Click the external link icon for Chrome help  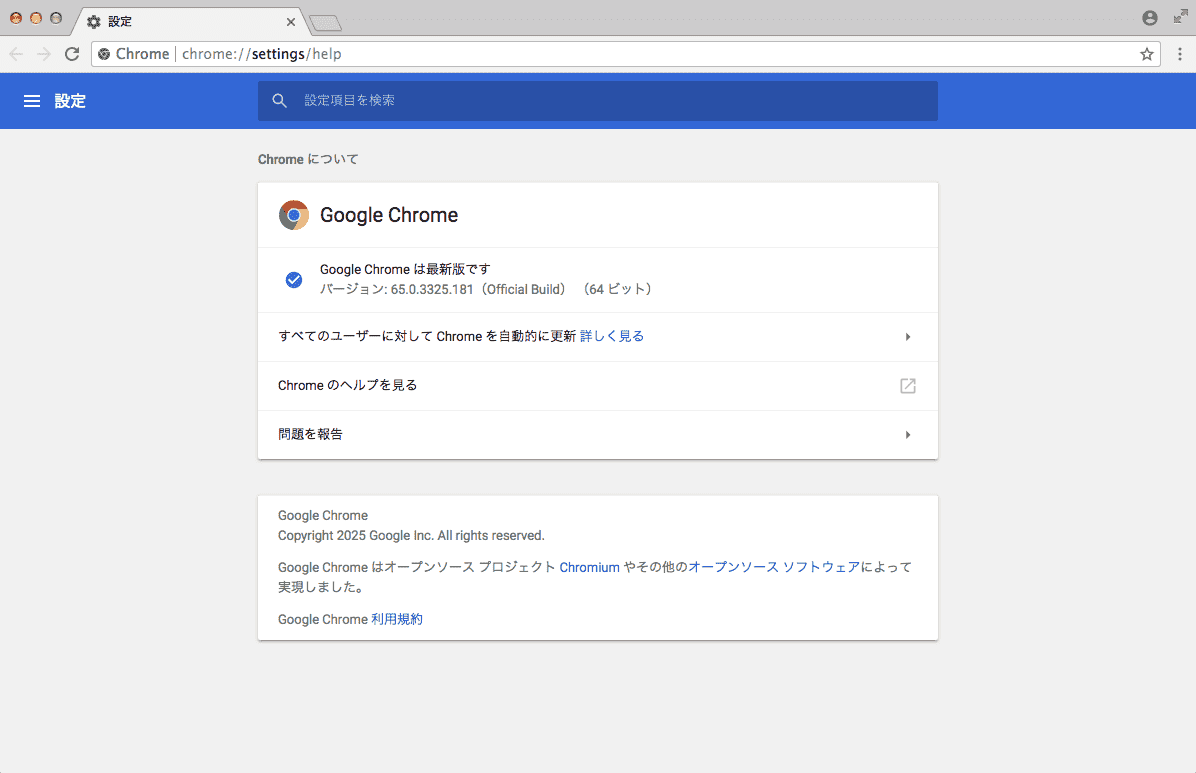point(908,386)
